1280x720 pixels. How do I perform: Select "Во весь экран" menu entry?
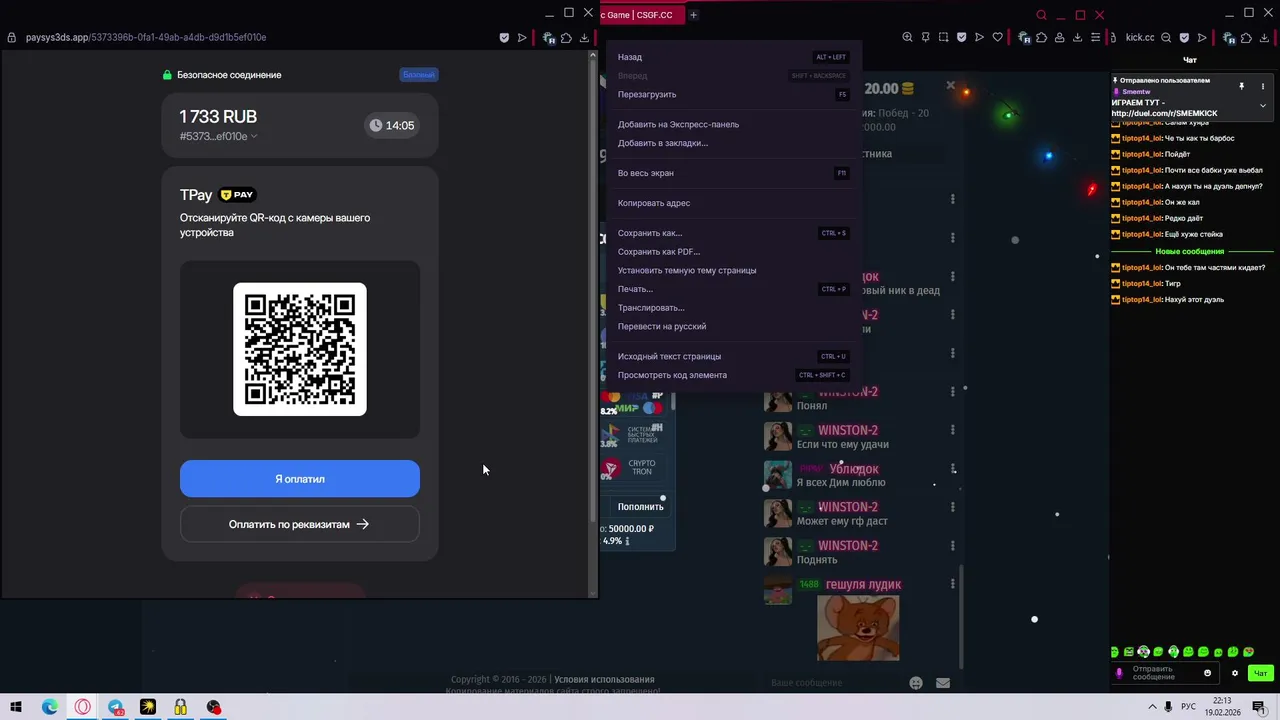[x=733, y=173]
